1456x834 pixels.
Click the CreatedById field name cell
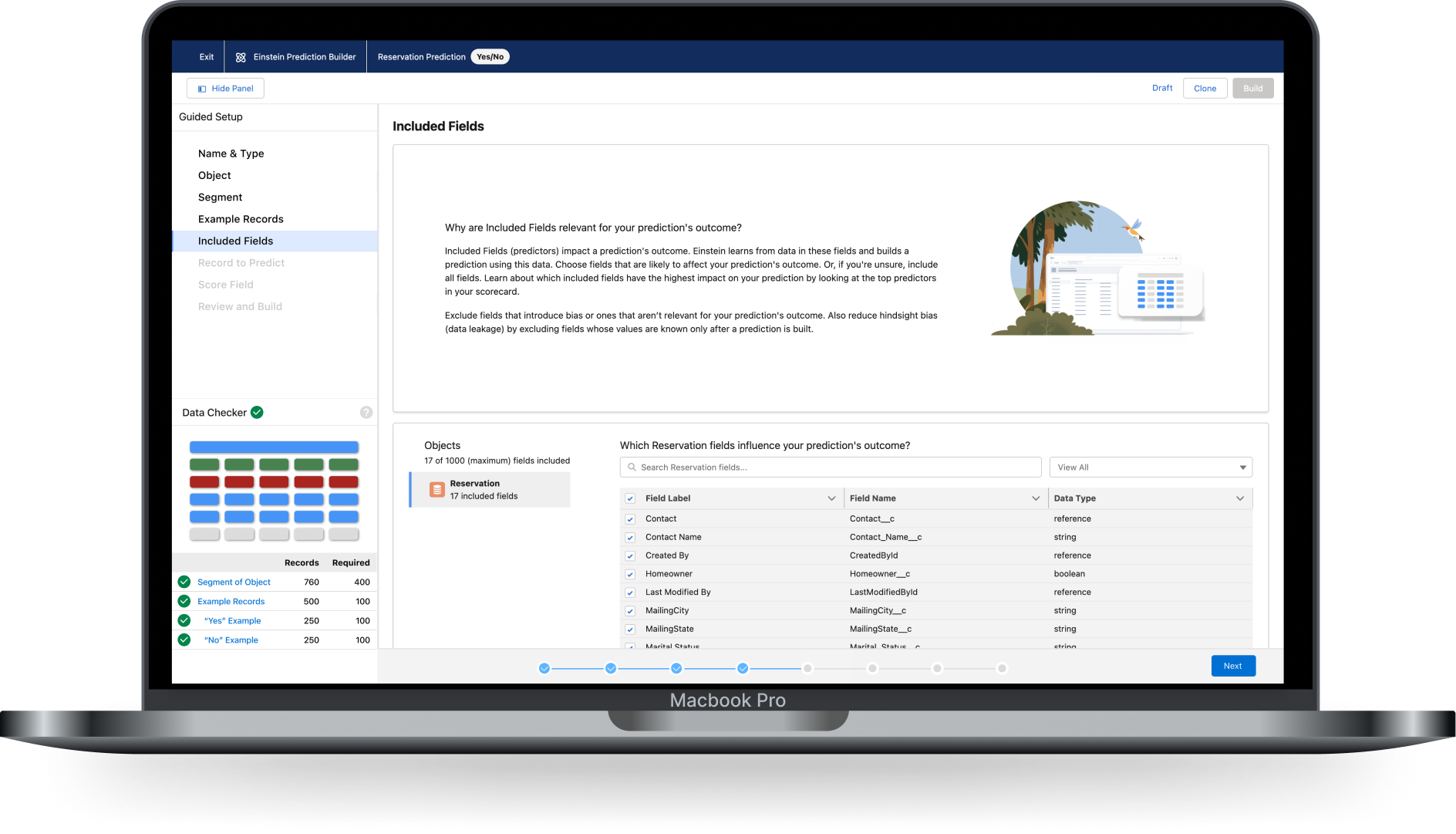[874, 555]
